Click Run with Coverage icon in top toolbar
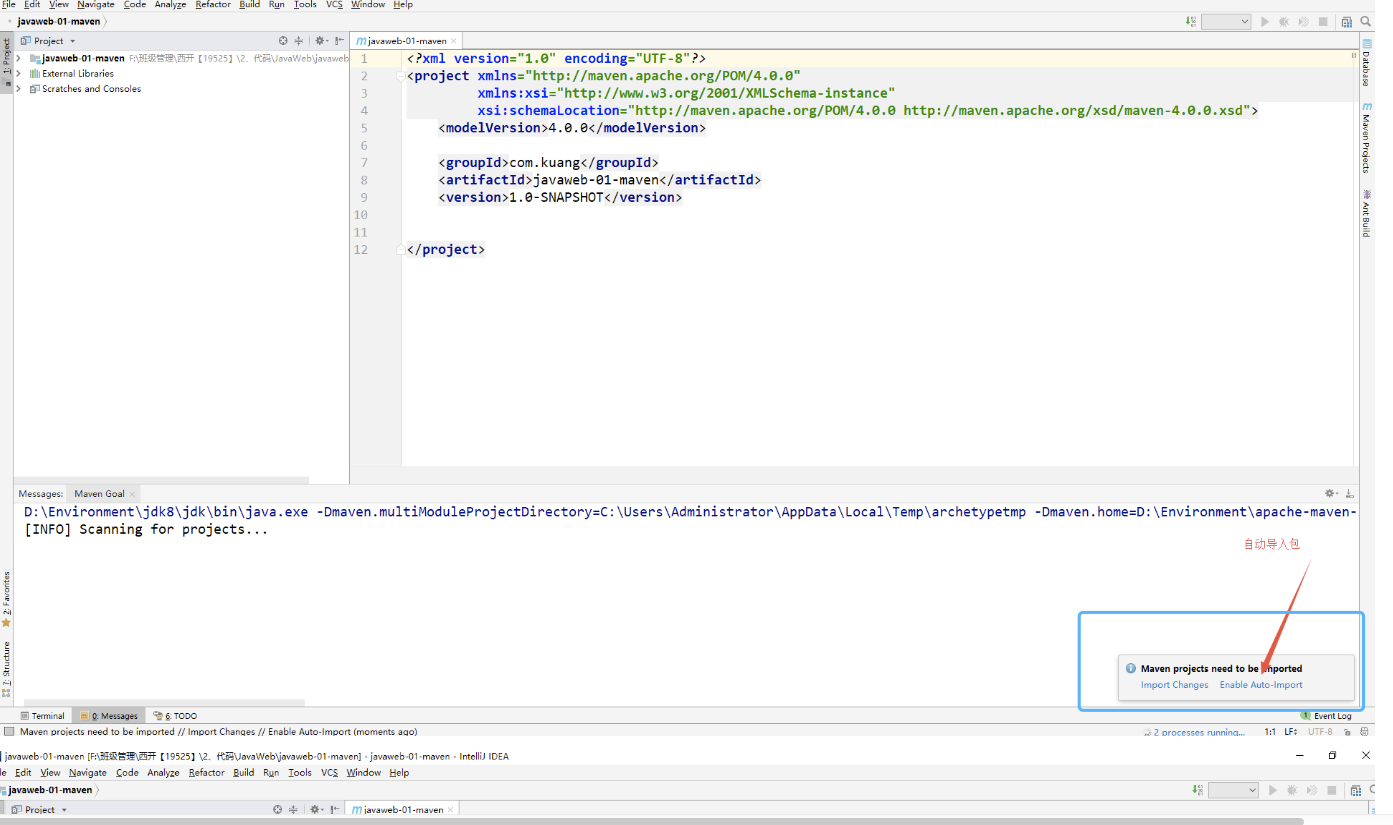1393x825 pixels. (1304, 21)
